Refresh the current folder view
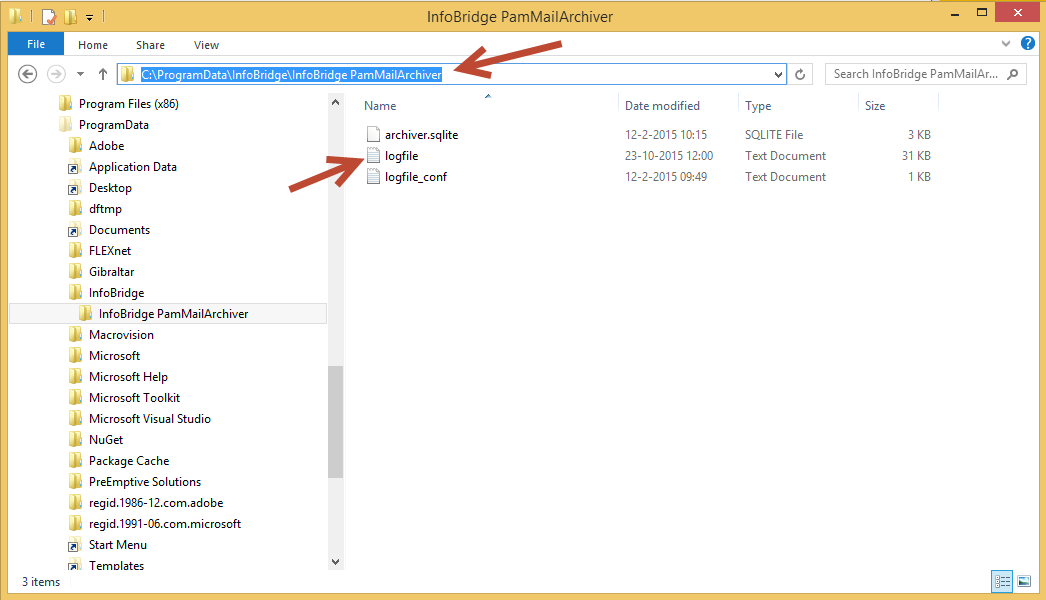 pos(800,74)
